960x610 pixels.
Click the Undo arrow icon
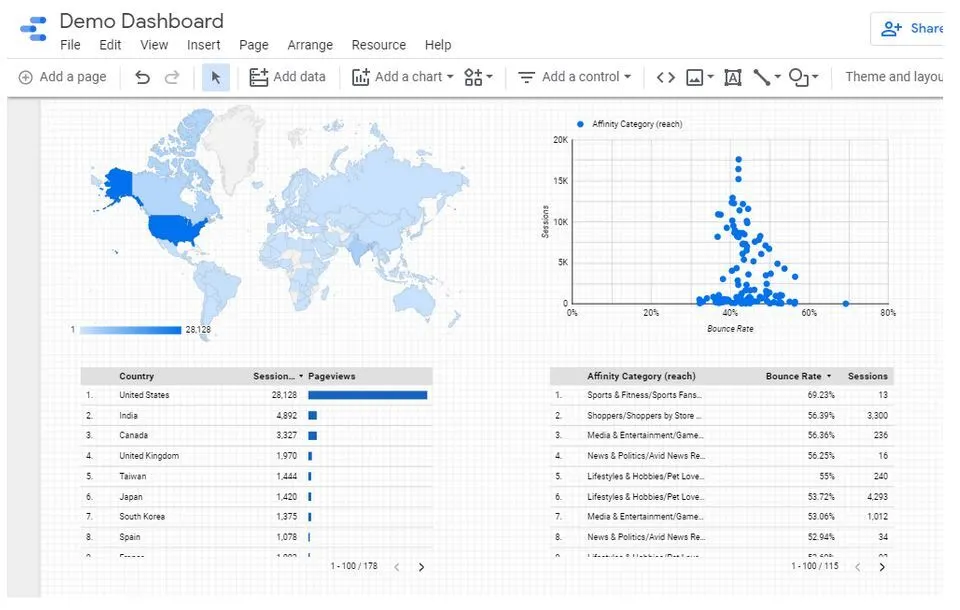coord(142,77)
